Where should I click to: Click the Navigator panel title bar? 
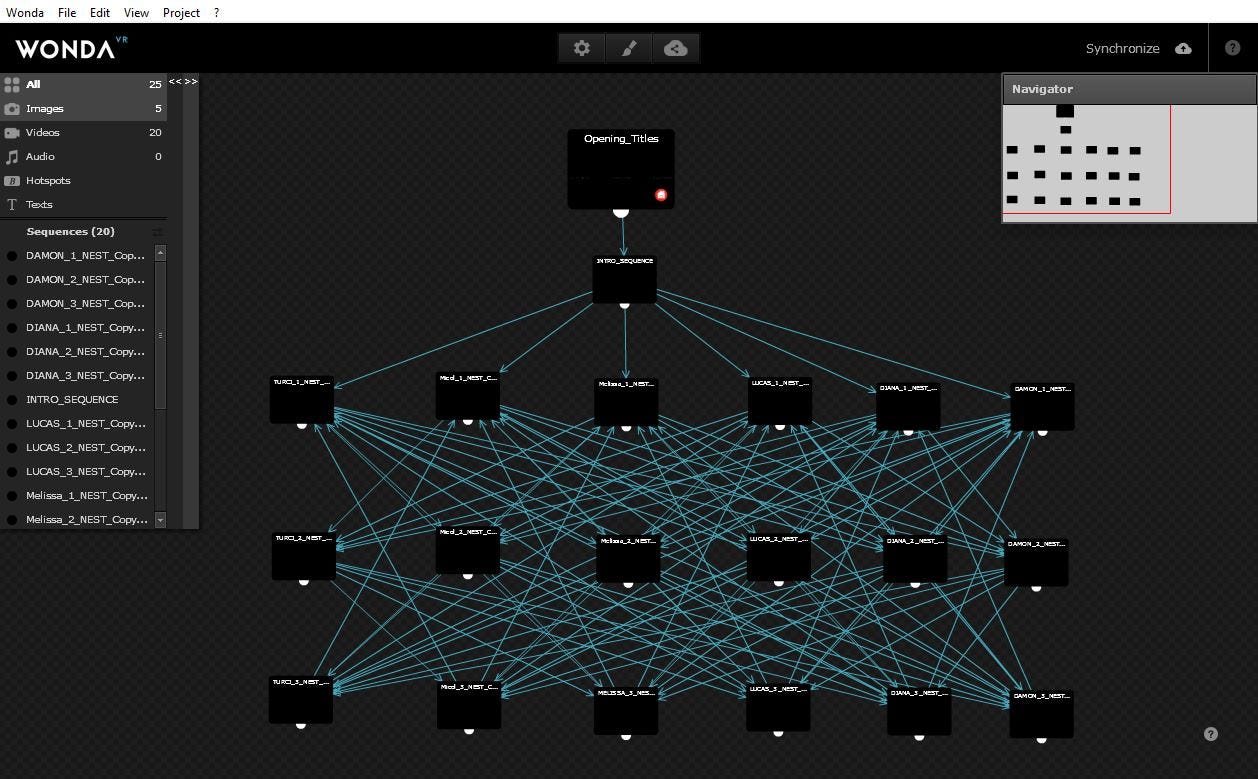[1129, 89]
